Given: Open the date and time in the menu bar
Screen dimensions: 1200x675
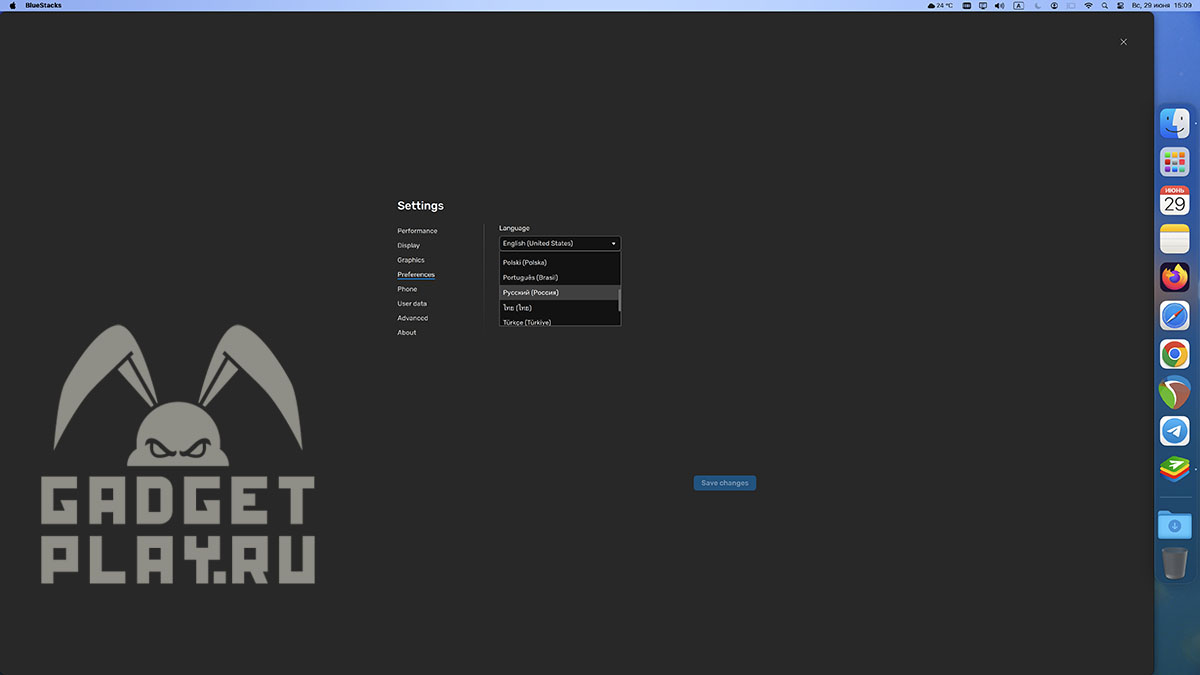Looking at the screenshot, I should 1161,5.
